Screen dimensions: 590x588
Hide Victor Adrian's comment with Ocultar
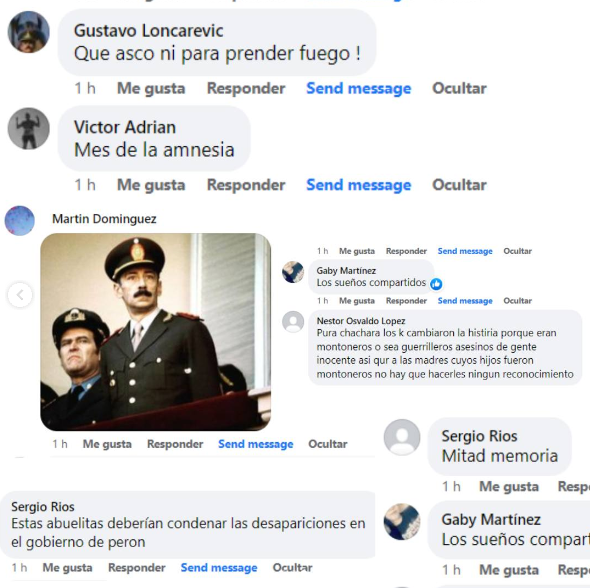(459, 185)
